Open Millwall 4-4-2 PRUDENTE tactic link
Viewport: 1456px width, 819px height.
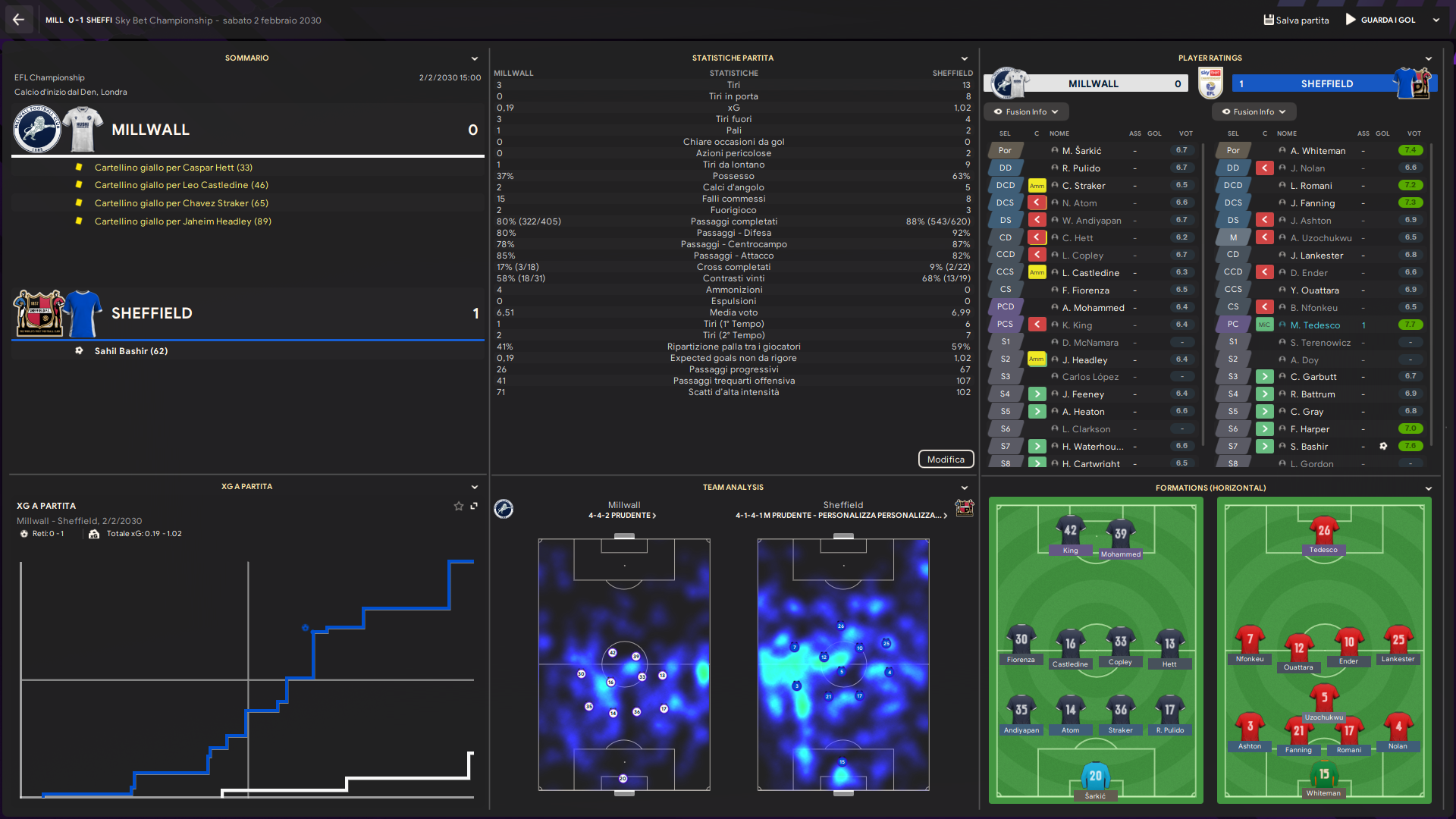pos(623,516)
